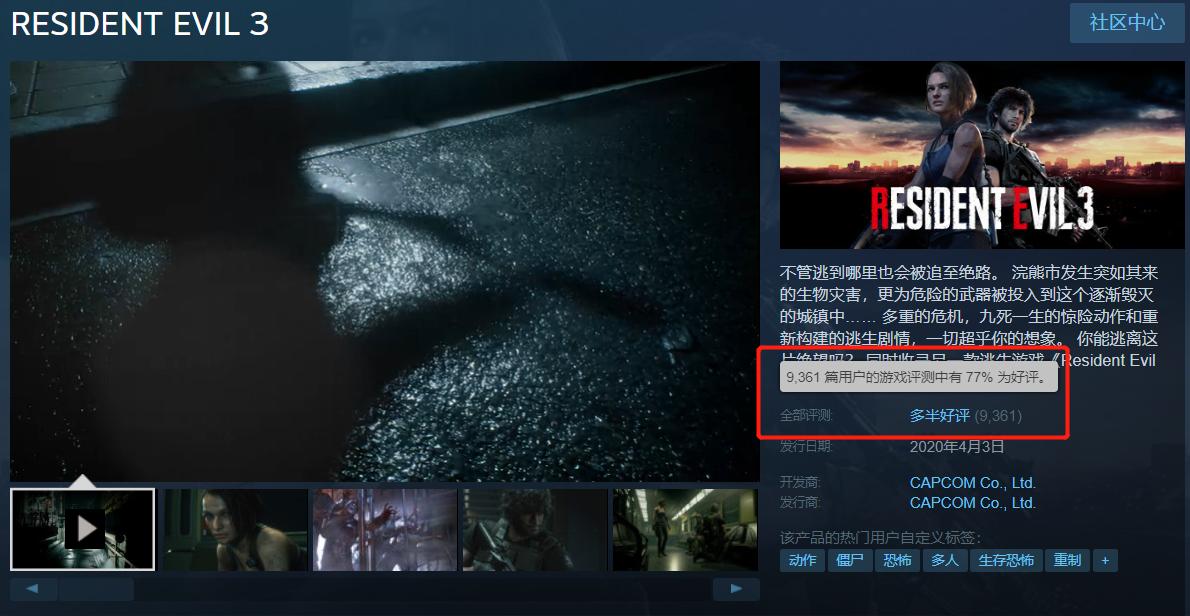Click the 开发商 label
This screenshot has width=1190, height=616.
pos(800,482)
